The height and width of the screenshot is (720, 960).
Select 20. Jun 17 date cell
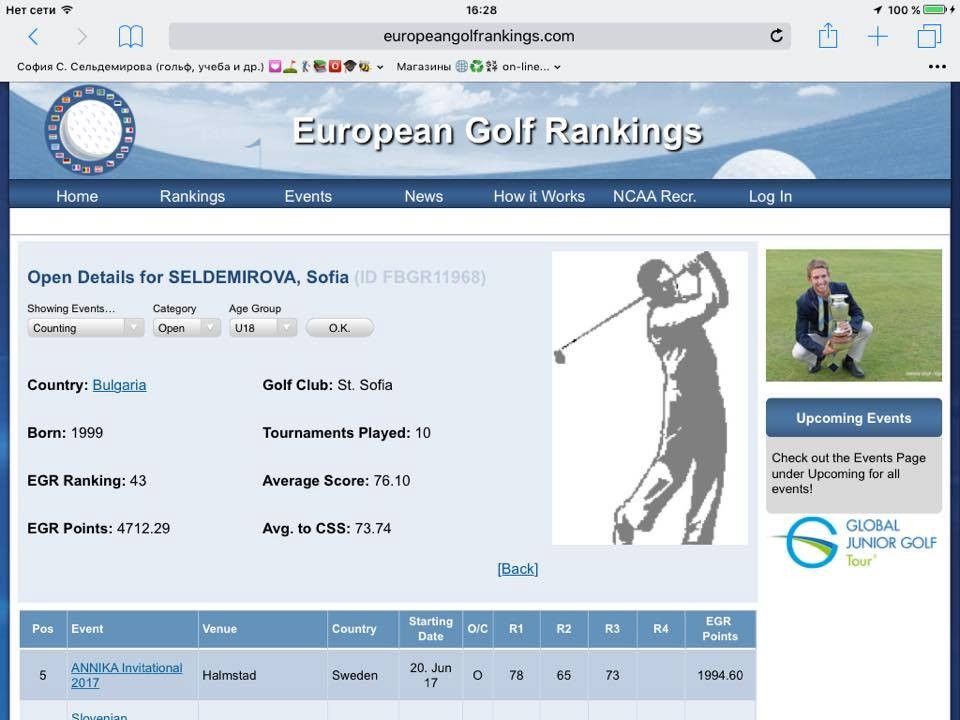(x=430, y=675)
